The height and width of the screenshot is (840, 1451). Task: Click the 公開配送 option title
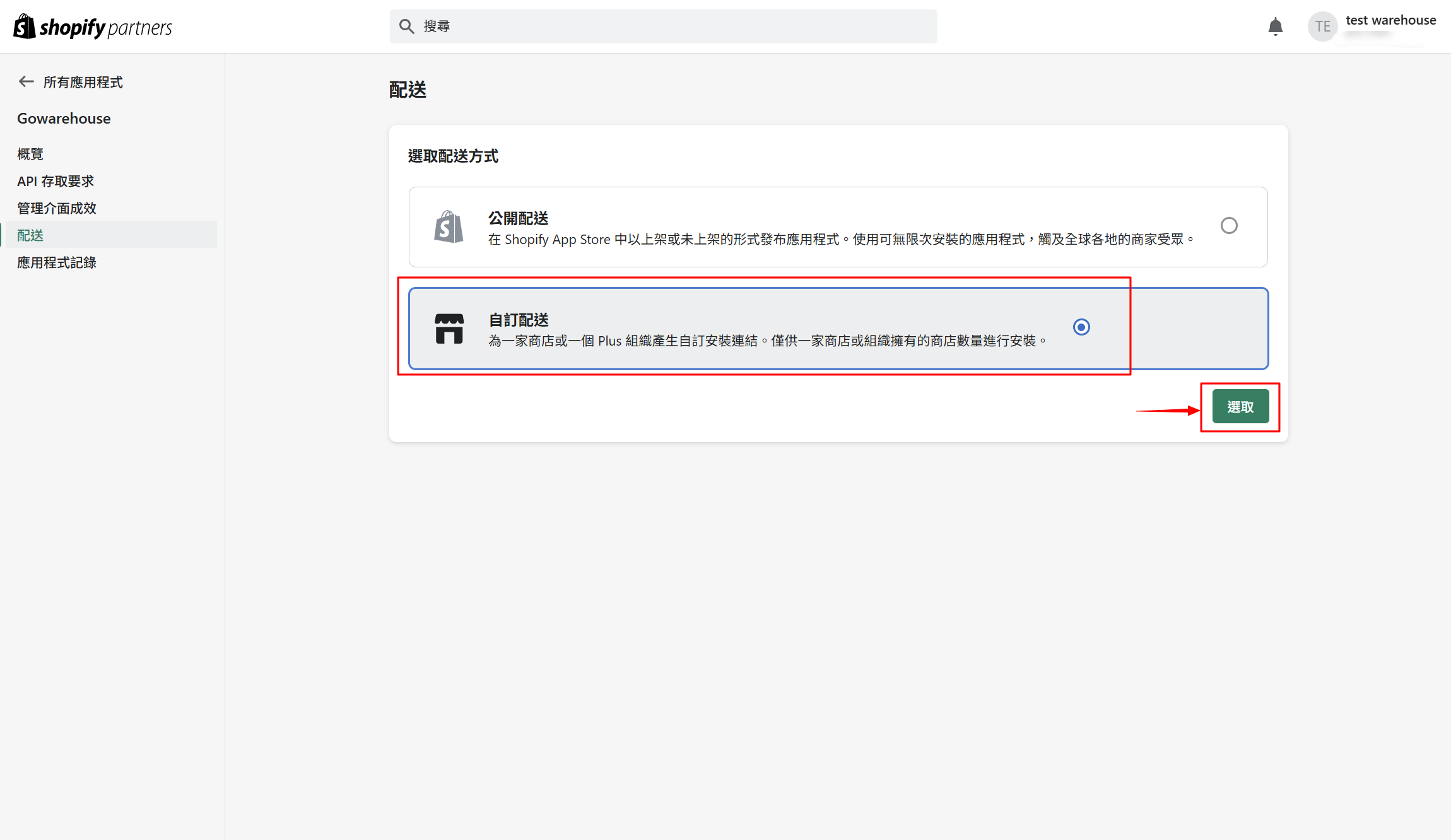coord(518,218)
